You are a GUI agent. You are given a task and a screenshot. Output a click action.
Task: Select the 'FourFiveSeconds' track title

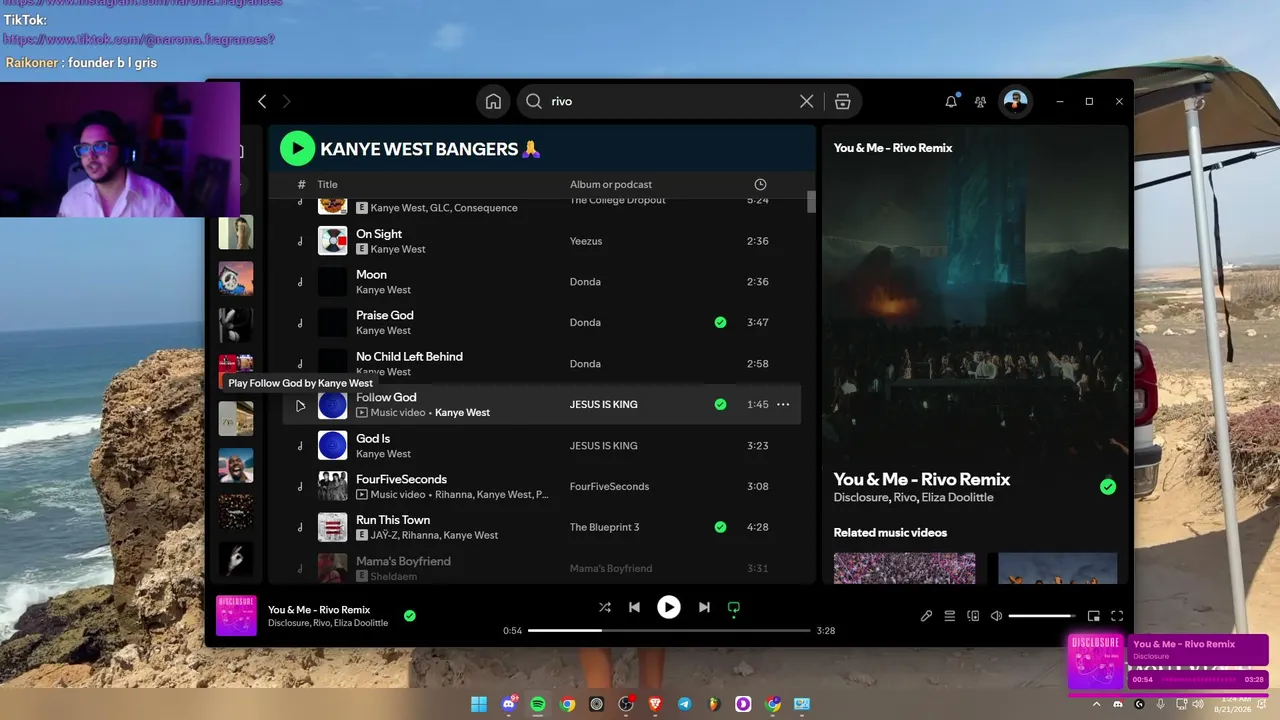[401, 480]
